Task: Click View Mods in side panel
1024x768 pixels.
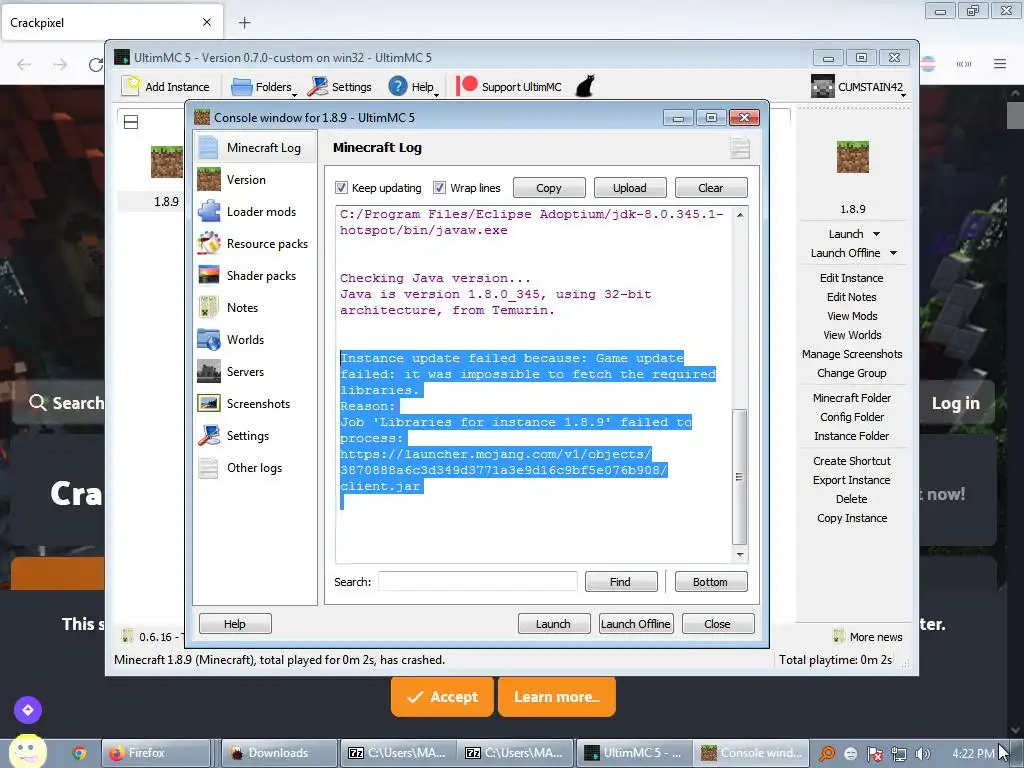Action: (852, 315)
